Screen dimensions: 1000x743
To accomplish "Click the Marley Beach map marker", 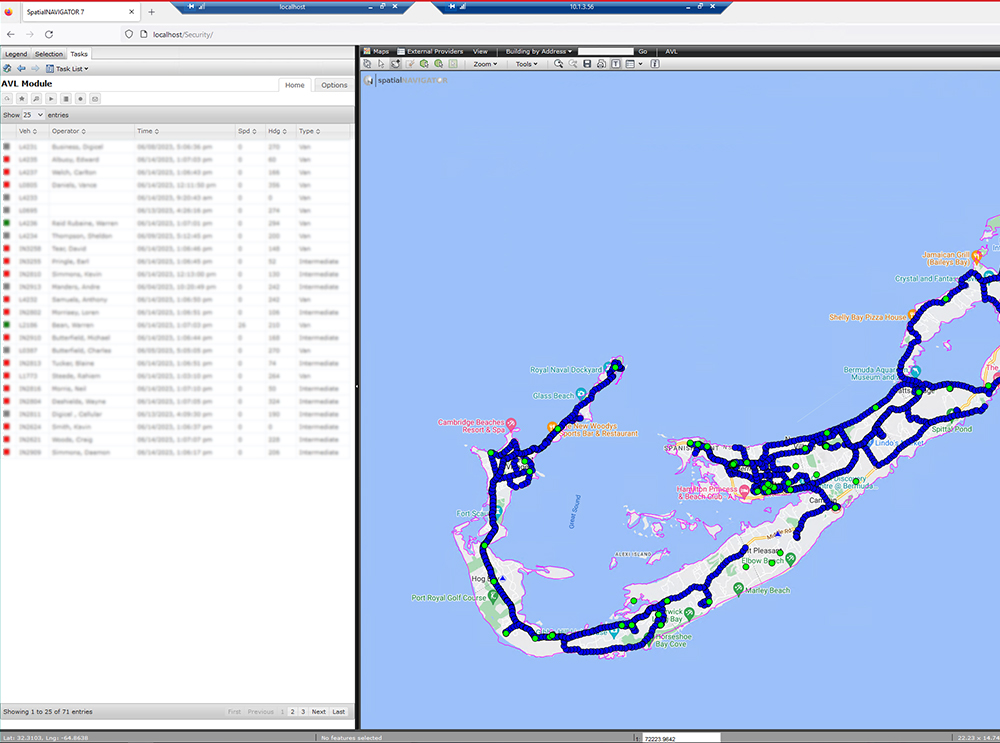I will [739, 589].
